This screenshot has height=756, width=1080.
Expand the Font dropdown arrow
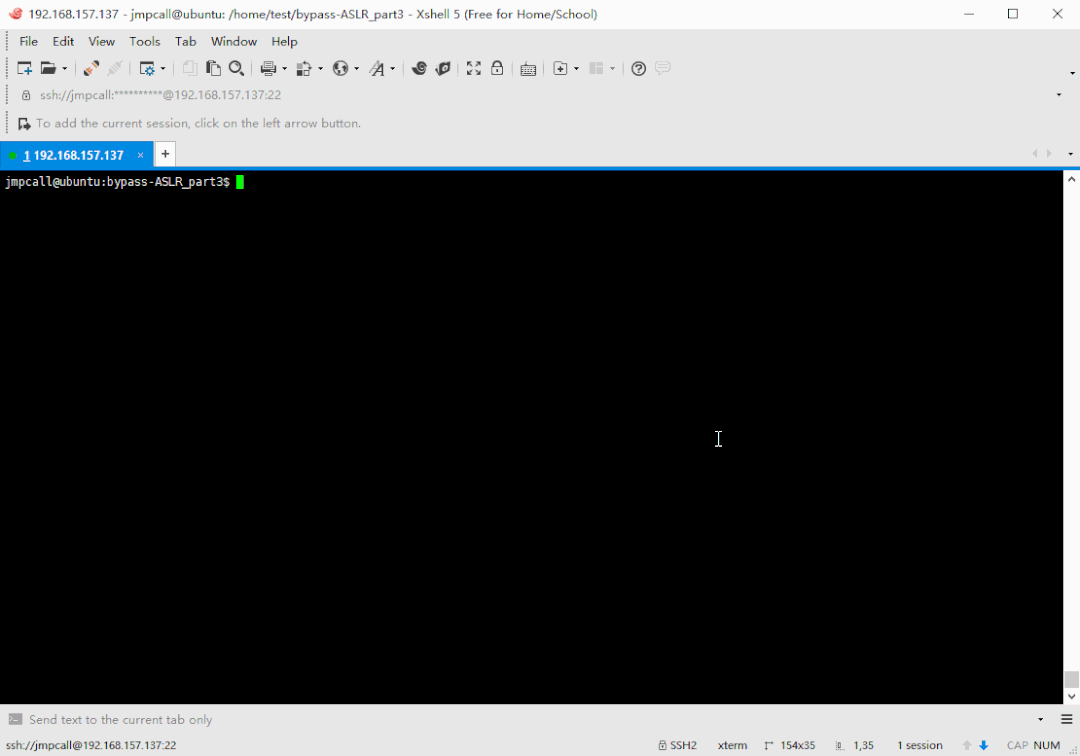(393, 69)
